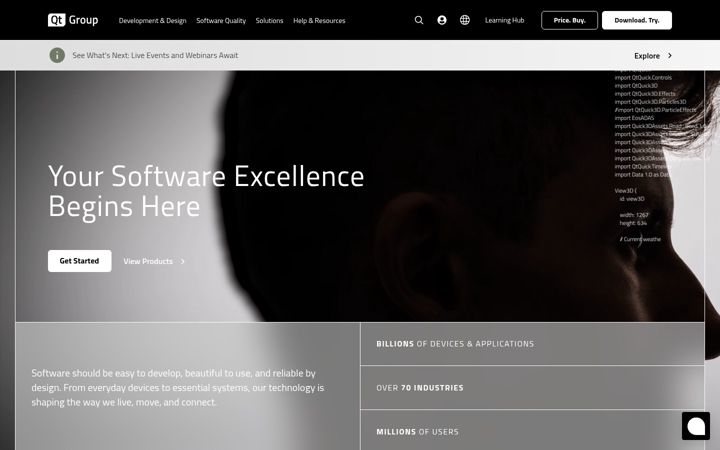
Task: Click the Price. Buy. button
Action: tap(569, 20)
